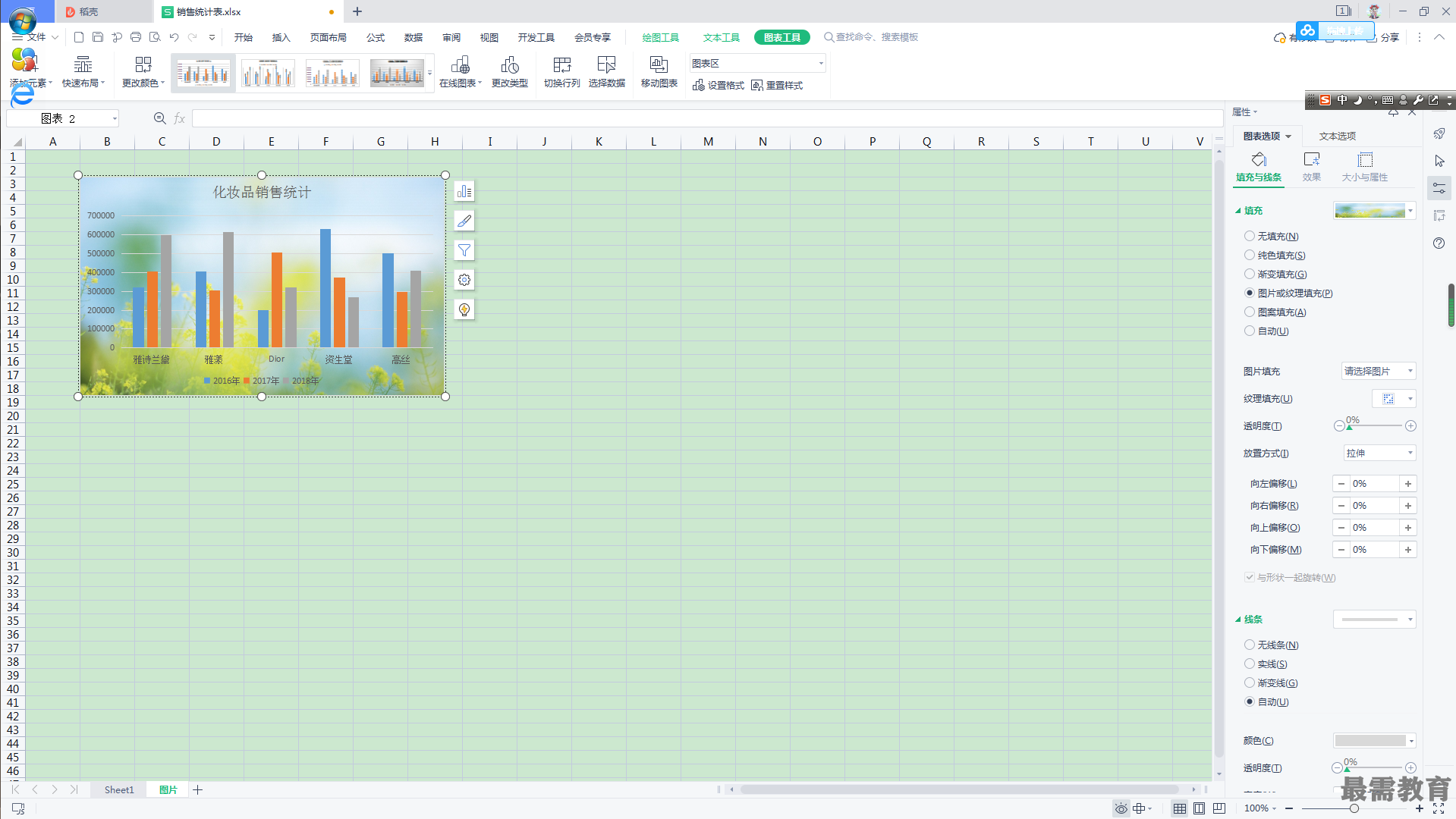Open the Insert (插入) ribbon tab
This screenshot has width=1456, height=819.
(x=281, y=37)
